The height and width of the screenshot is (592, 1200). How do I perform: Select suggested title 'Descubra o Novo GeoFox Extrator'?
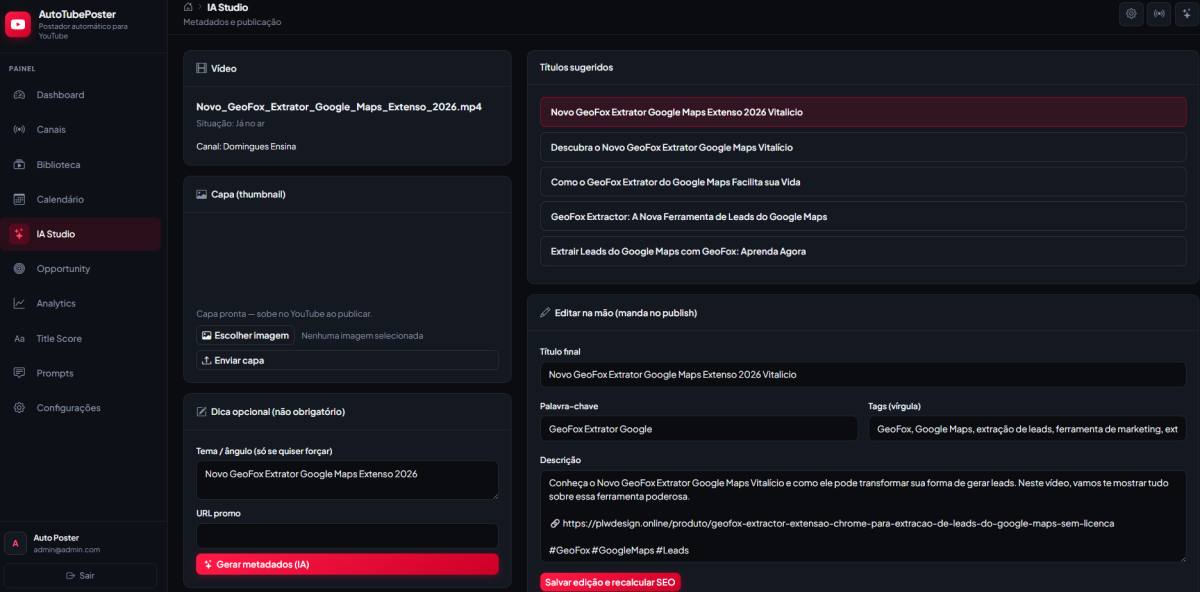[863, 147]
